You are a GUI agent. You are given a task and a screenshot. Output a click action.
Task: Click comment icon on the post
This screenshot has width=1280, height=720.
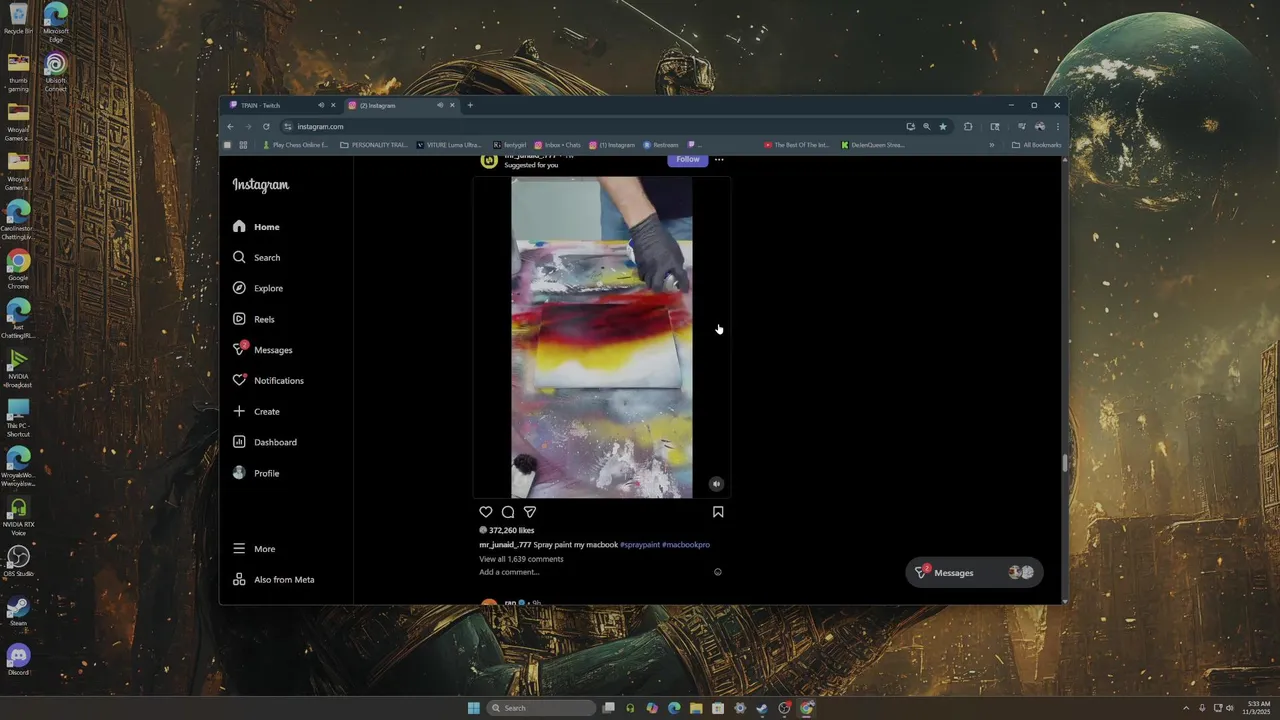point(508,512)
